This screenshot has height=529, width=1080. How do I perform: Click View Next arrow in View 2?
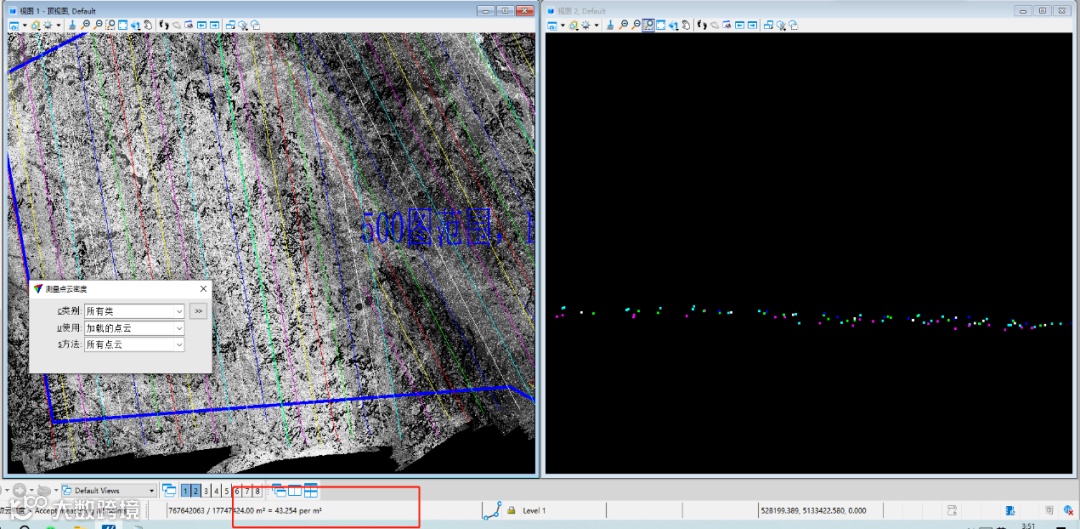752,25
